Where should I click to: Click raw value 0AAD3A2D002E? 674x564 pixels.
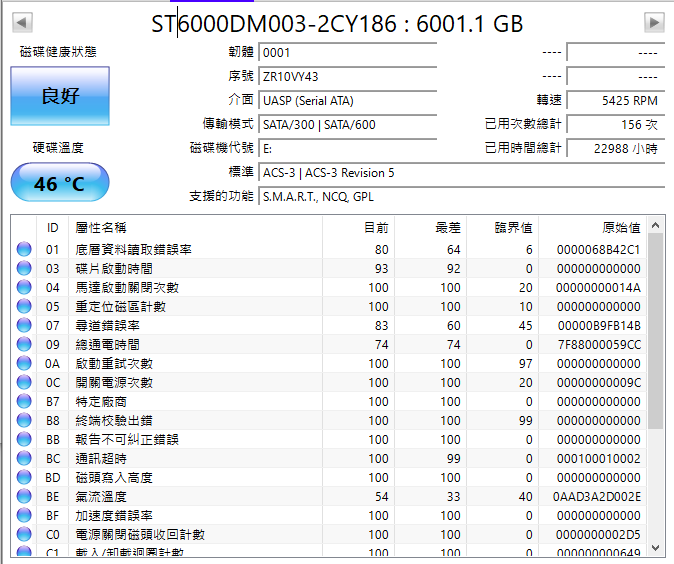597,497
